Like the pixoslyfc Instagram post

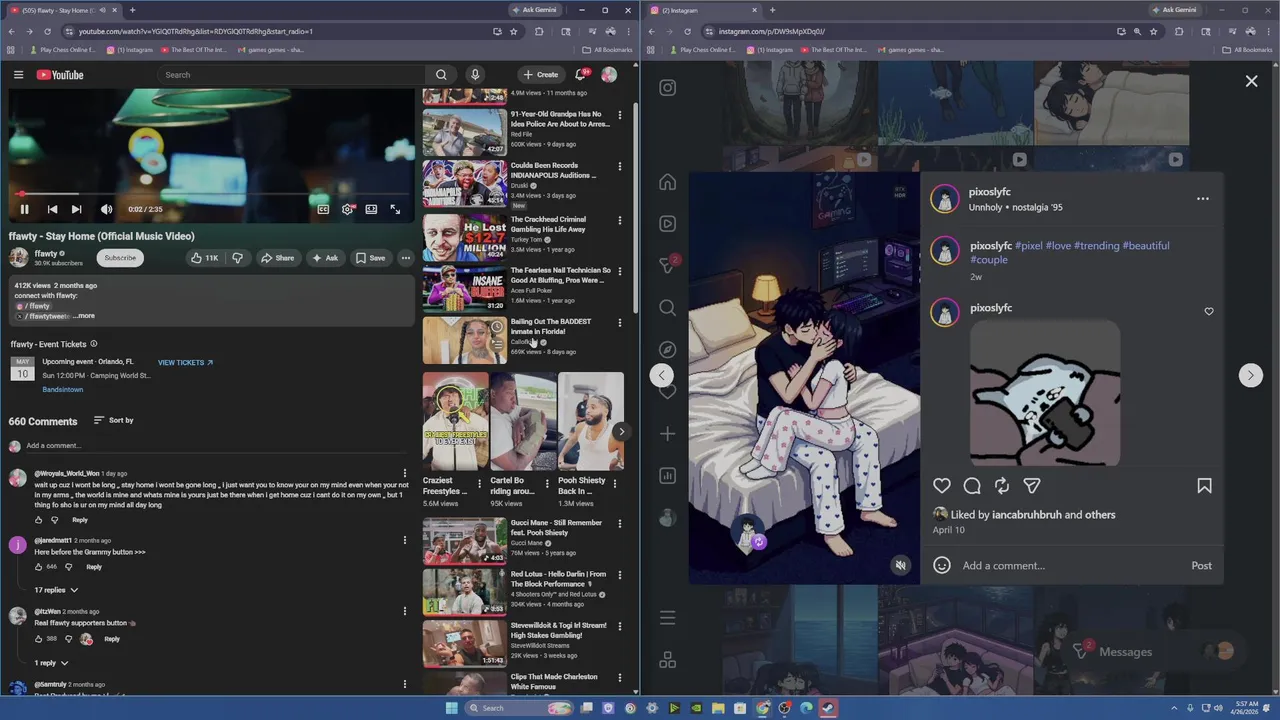[x=942, y=486]
